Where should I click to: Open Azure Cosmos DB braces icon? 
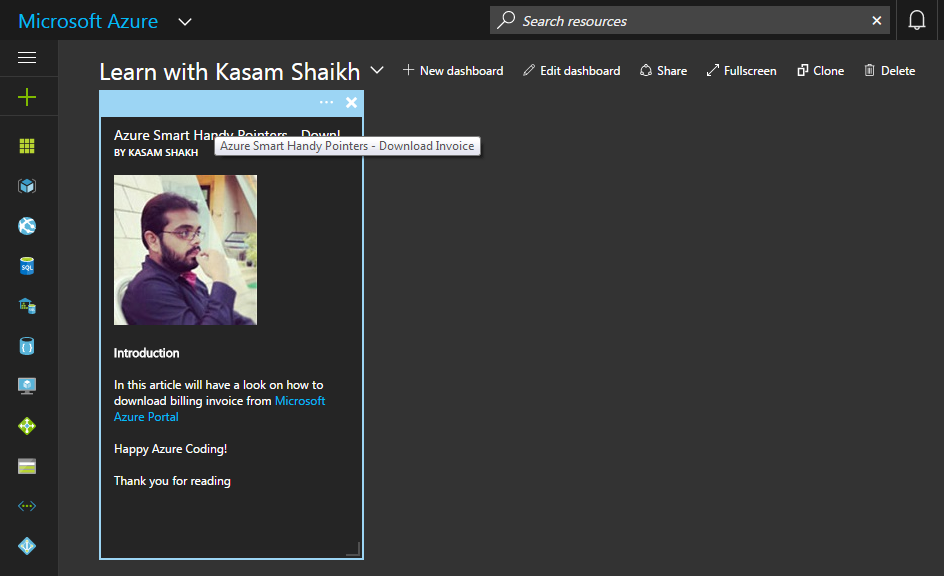pyautogui.click(x=27, y=346)
